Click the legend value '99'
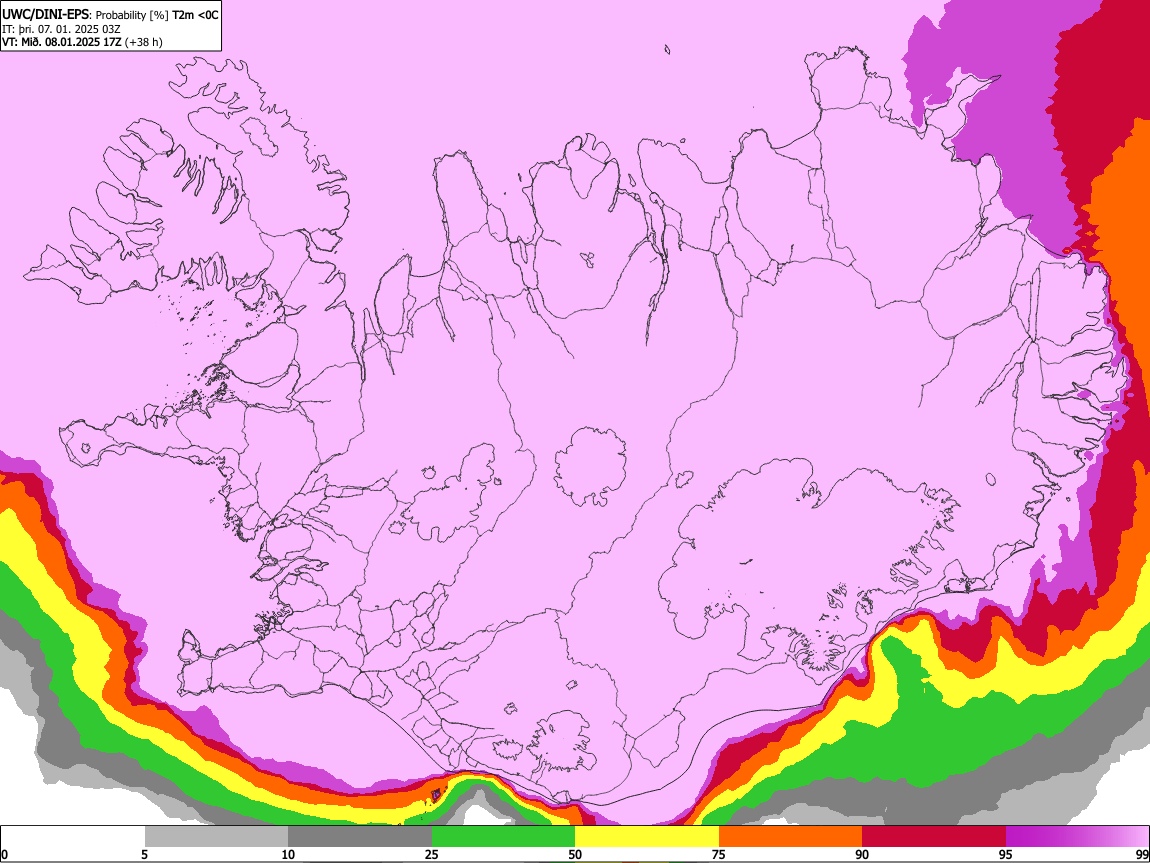The image size is (1150, 863). tap(1141, 854)
